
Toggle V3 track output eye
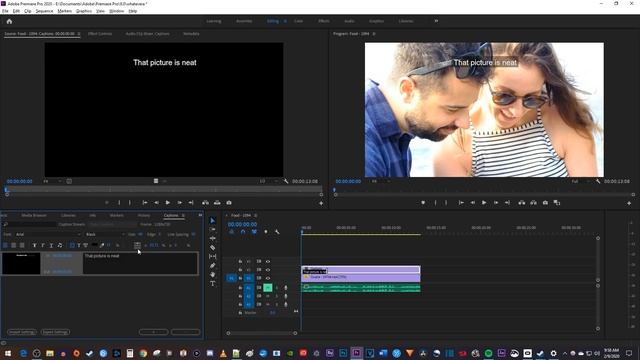pyautogui.click(x=268, y=261)
